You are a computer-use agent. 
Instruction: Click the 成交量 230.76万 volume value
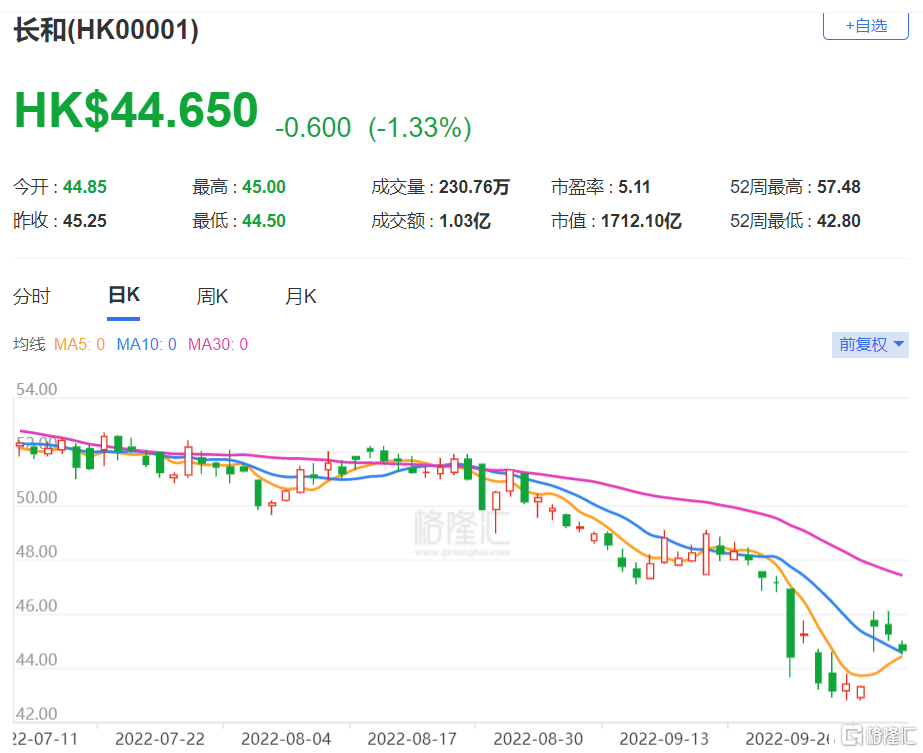tap(474, 187)
